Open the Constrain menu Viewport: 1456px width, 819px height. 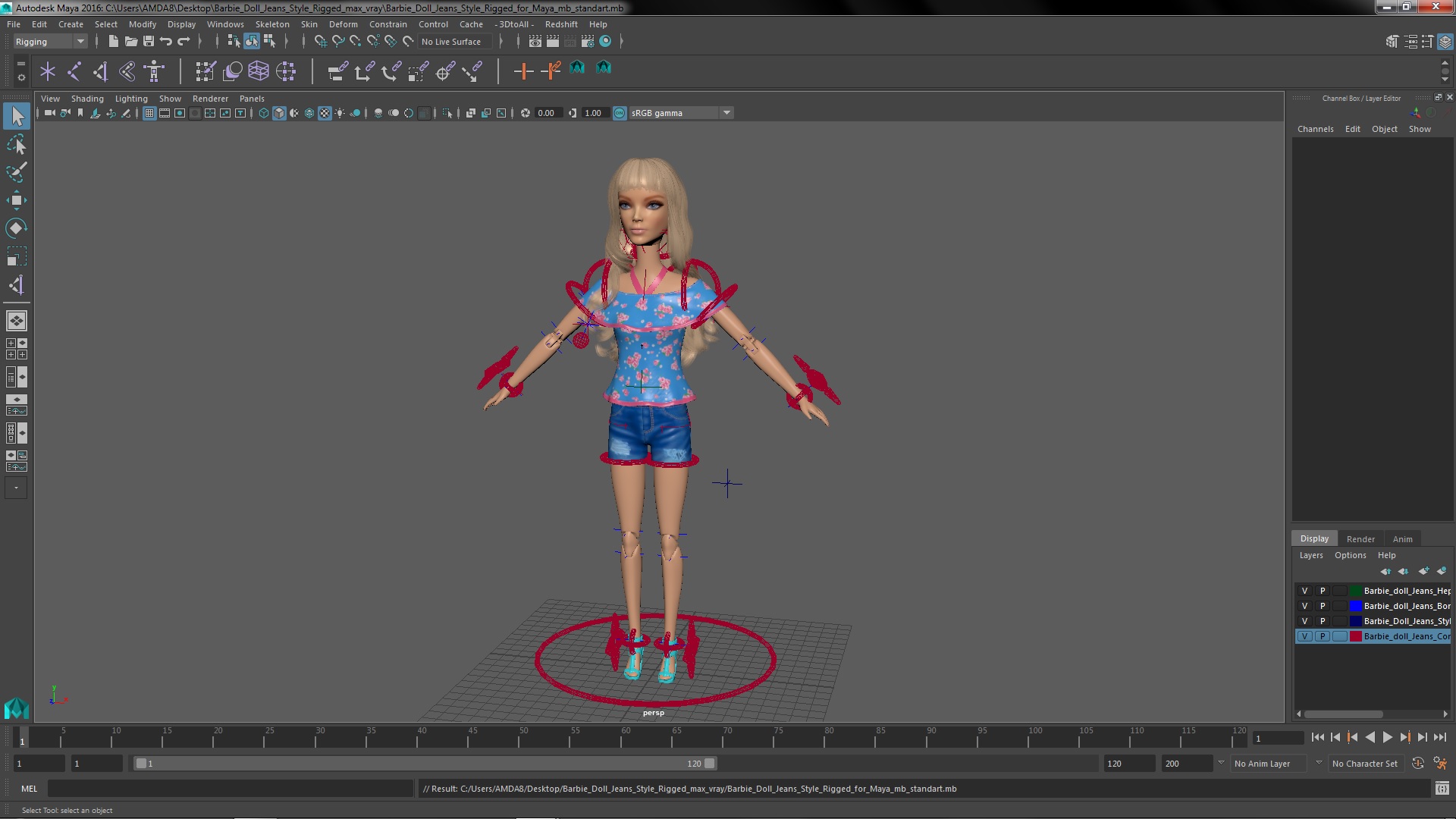pos(388,24)
